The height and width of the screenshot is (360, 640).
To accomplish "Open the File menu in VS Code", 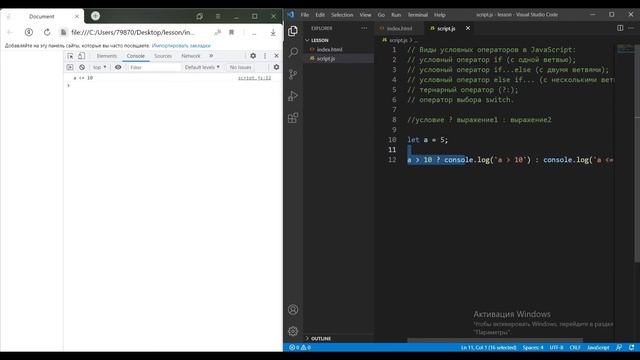I will tap(305, 15).
